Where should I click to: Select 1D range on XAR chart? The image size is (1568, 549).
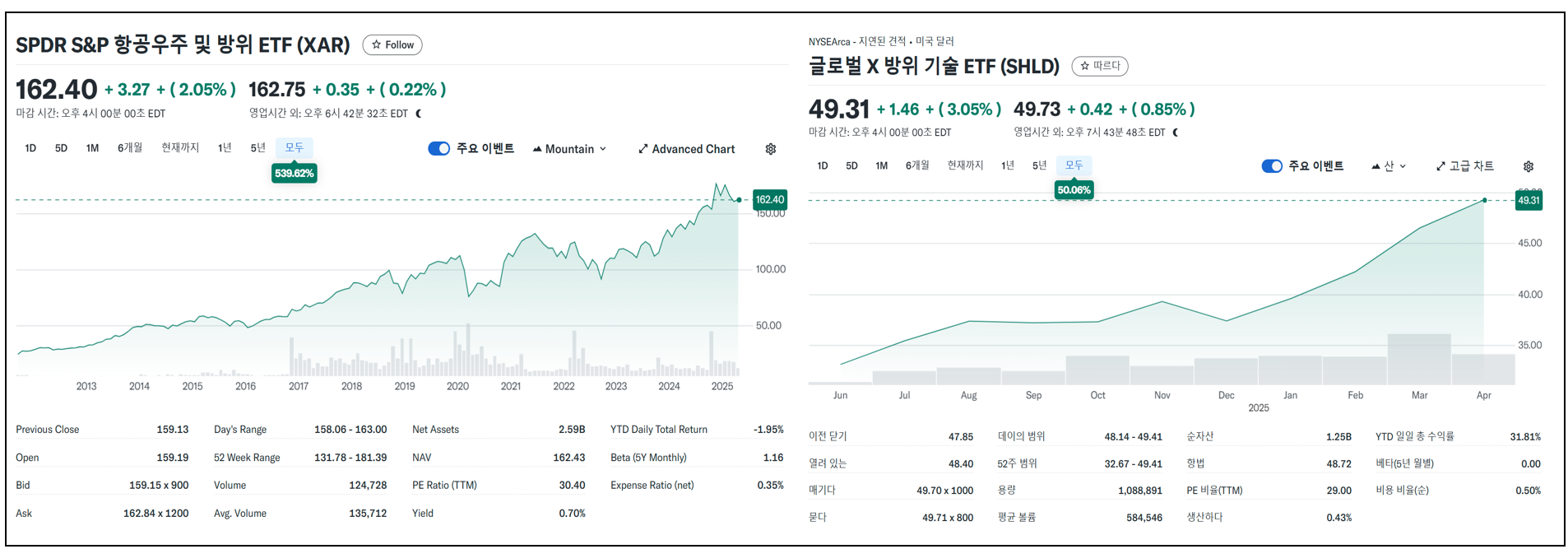click(30, 148)
